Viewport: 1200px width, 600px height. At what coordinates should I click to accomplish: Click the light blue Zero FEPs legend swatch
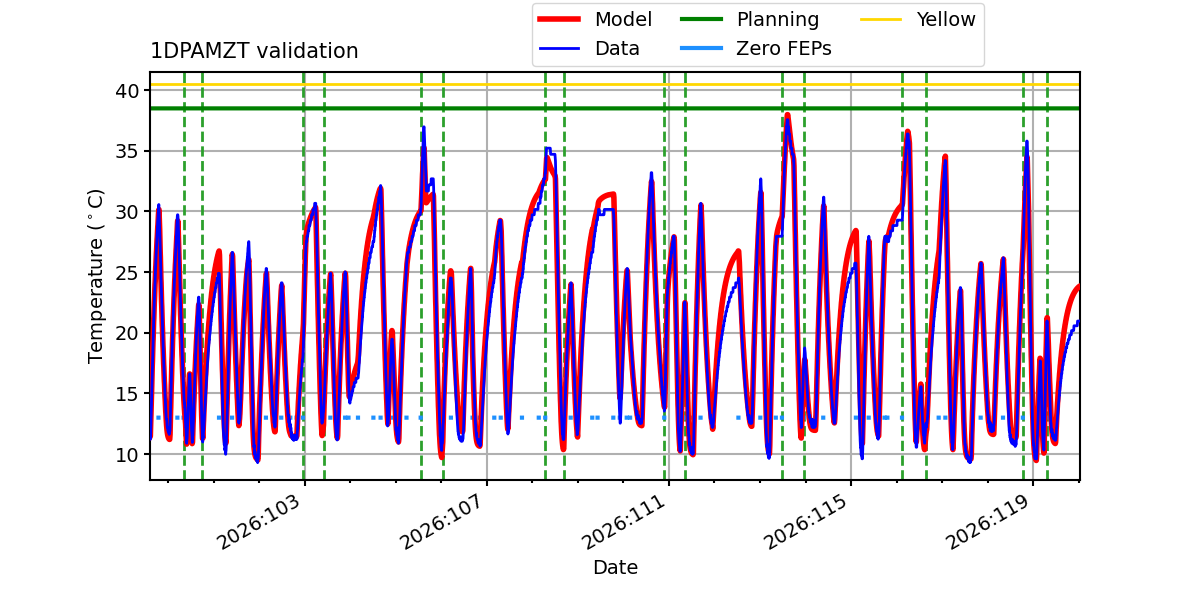point(702,49)
